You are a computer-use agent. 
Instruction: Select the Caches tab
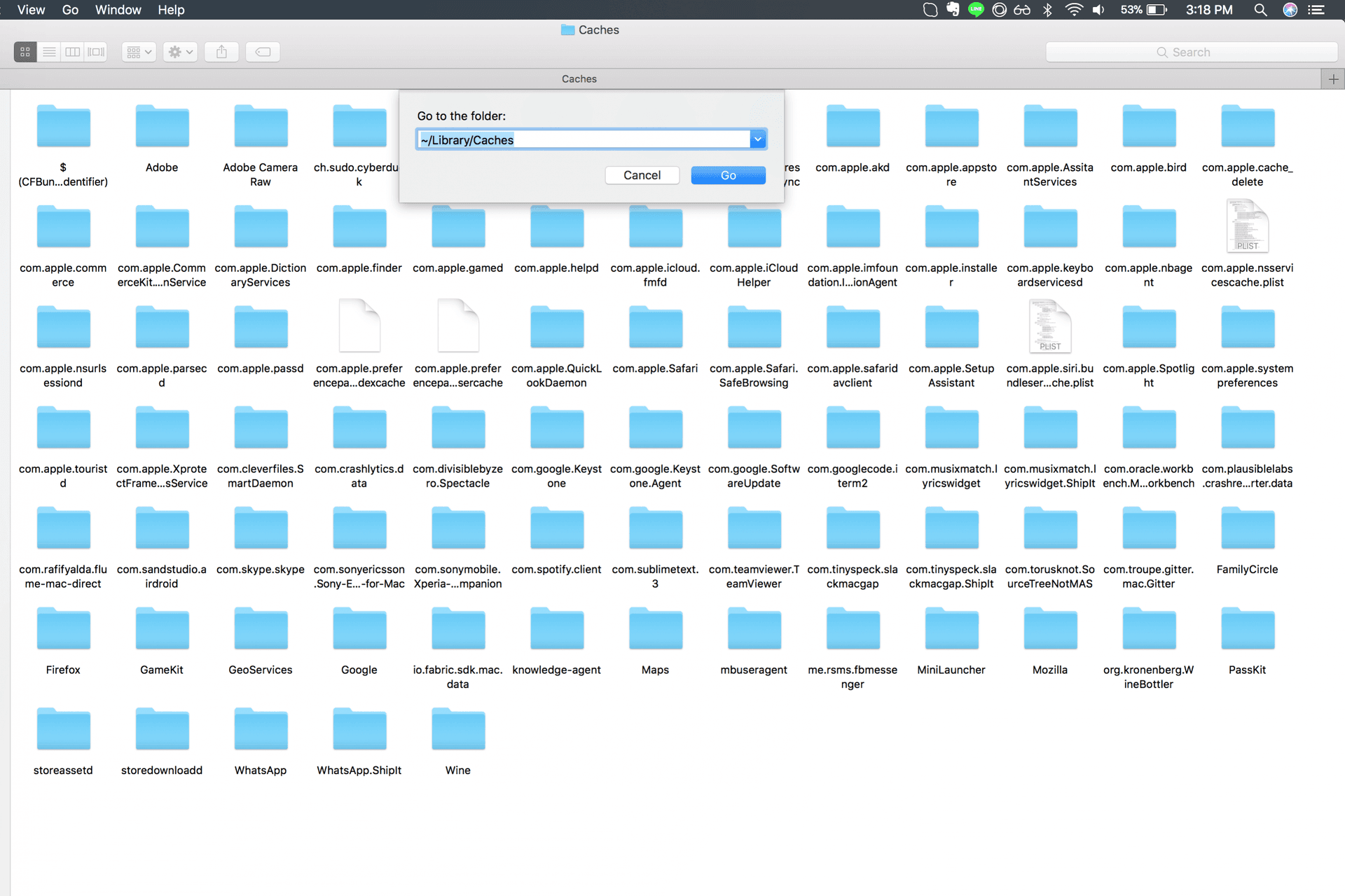pos(579,79)
